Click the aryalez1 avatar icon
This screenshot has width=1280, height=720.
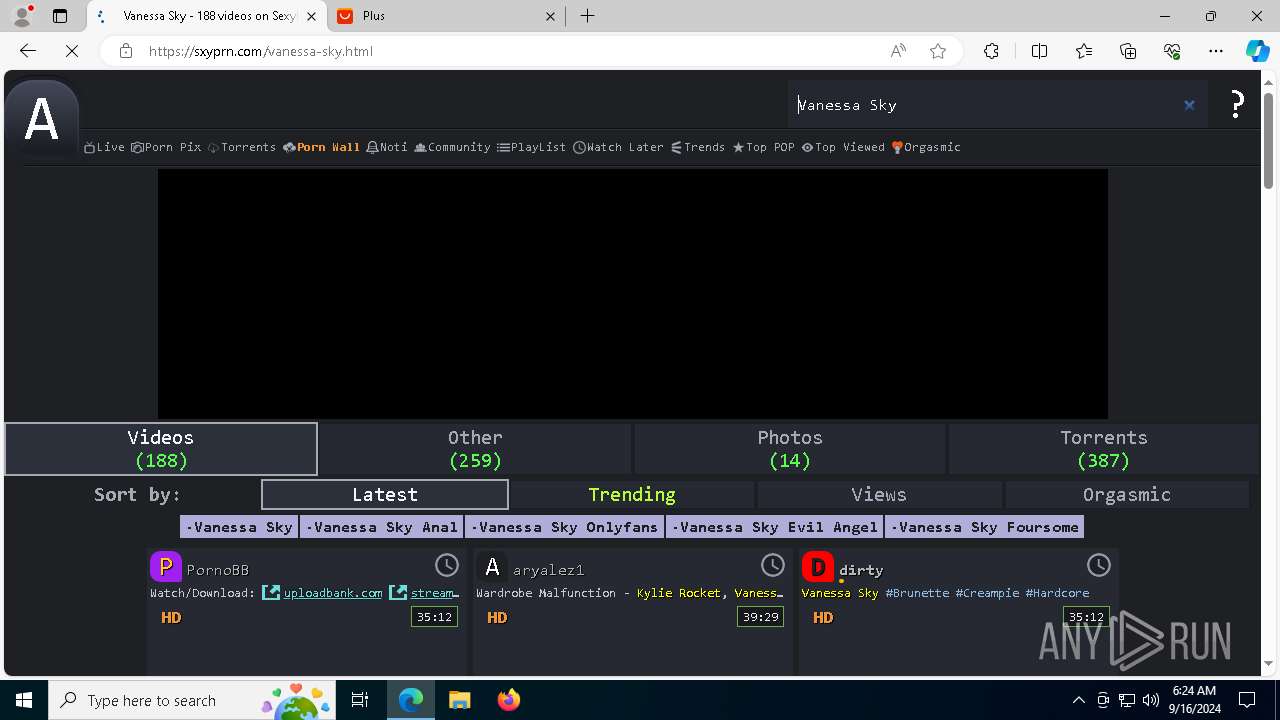(x=492, y=567)
